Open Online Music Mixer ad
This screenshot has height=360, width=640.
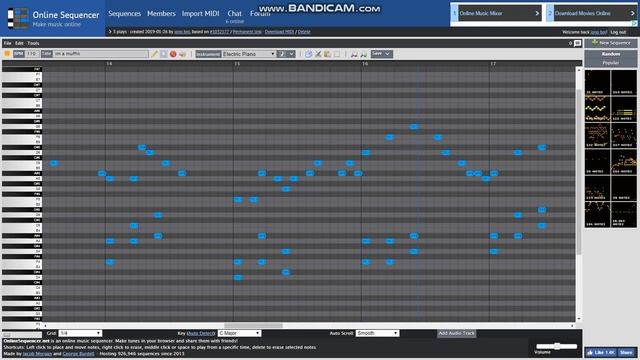pyautogui.click(x=496, y=13)
